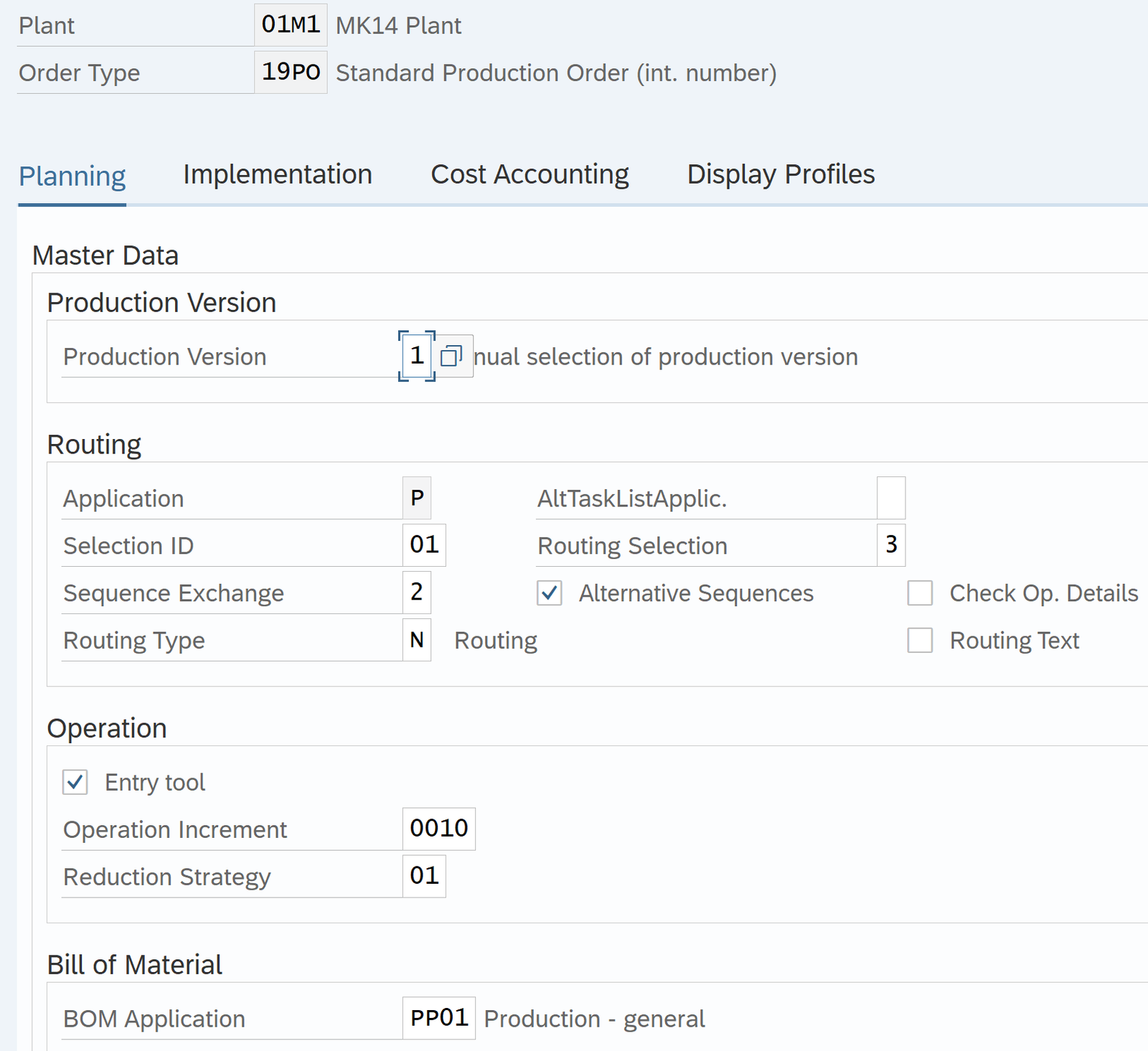Click the Operation Increment field

click(438, 829)
